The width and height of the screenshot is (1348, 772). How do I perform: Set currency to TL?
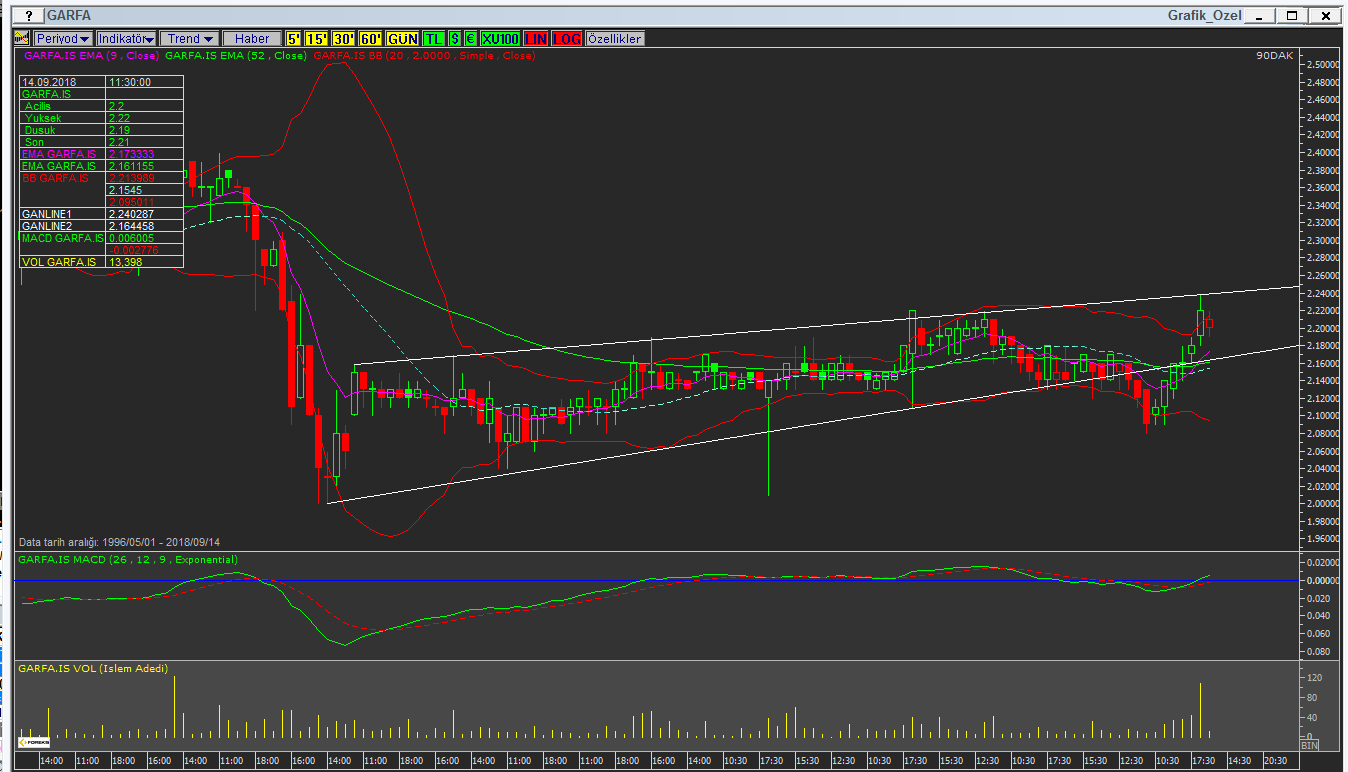coord(434,38)
